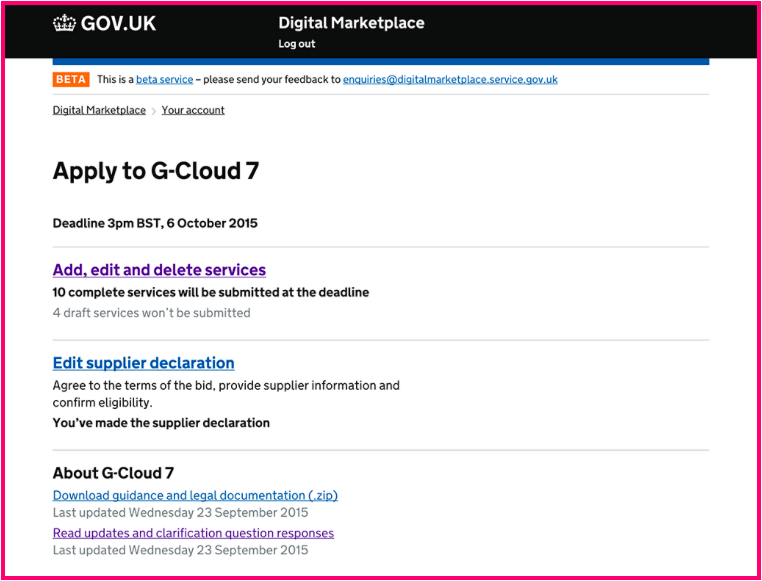Open Your account breadcrumb link
The image size is (762, 581).
[x=193, y=110]
